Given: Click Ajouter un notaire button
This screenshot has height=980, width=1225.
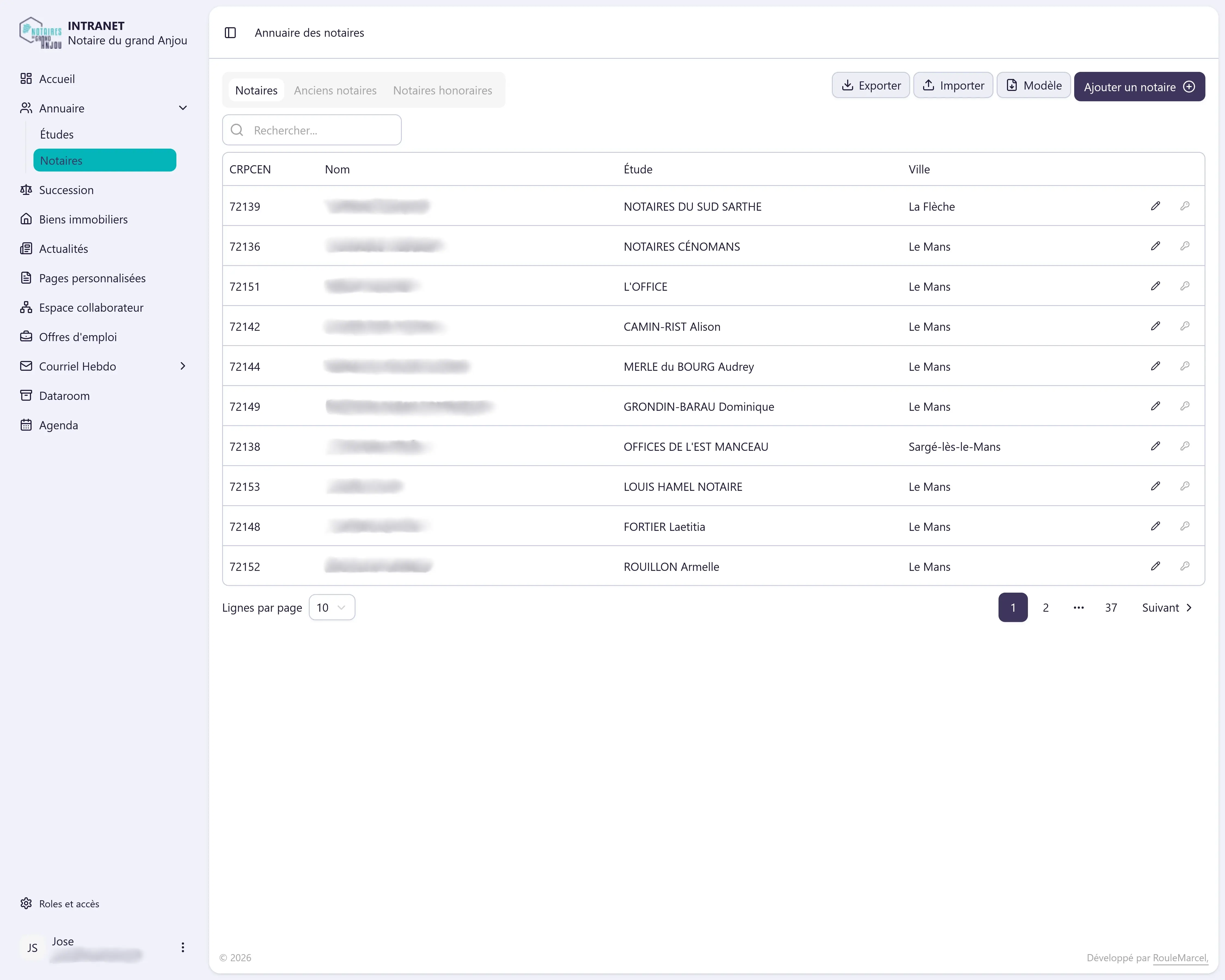Looking at the screenshot, I should 1139,87.
